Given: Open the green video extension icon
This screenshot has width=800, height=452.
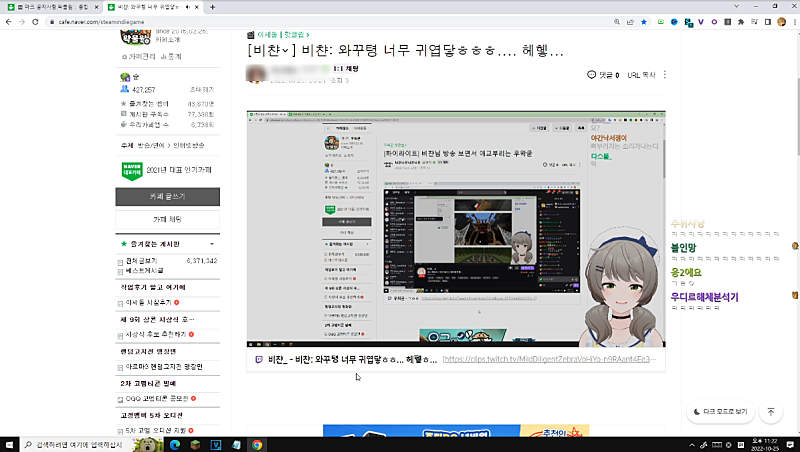Looking at the screenshot, I should (x=661, y=22).
